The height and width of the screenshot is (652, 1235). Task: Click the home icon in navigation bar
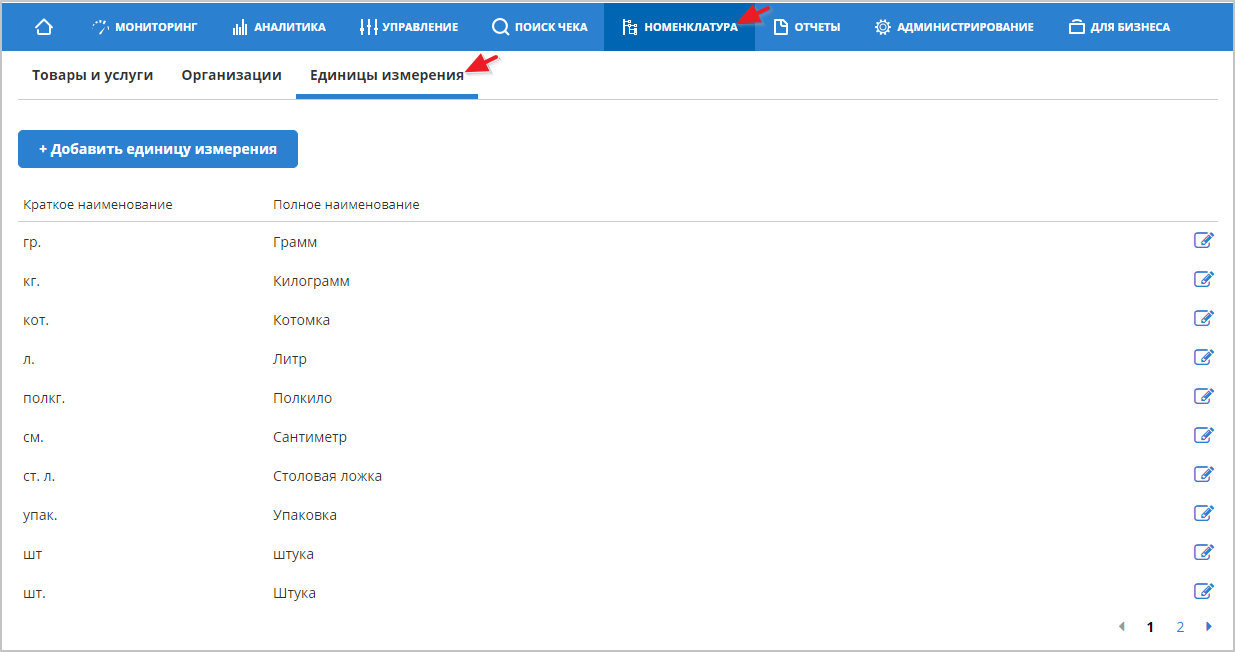point(44,27)
